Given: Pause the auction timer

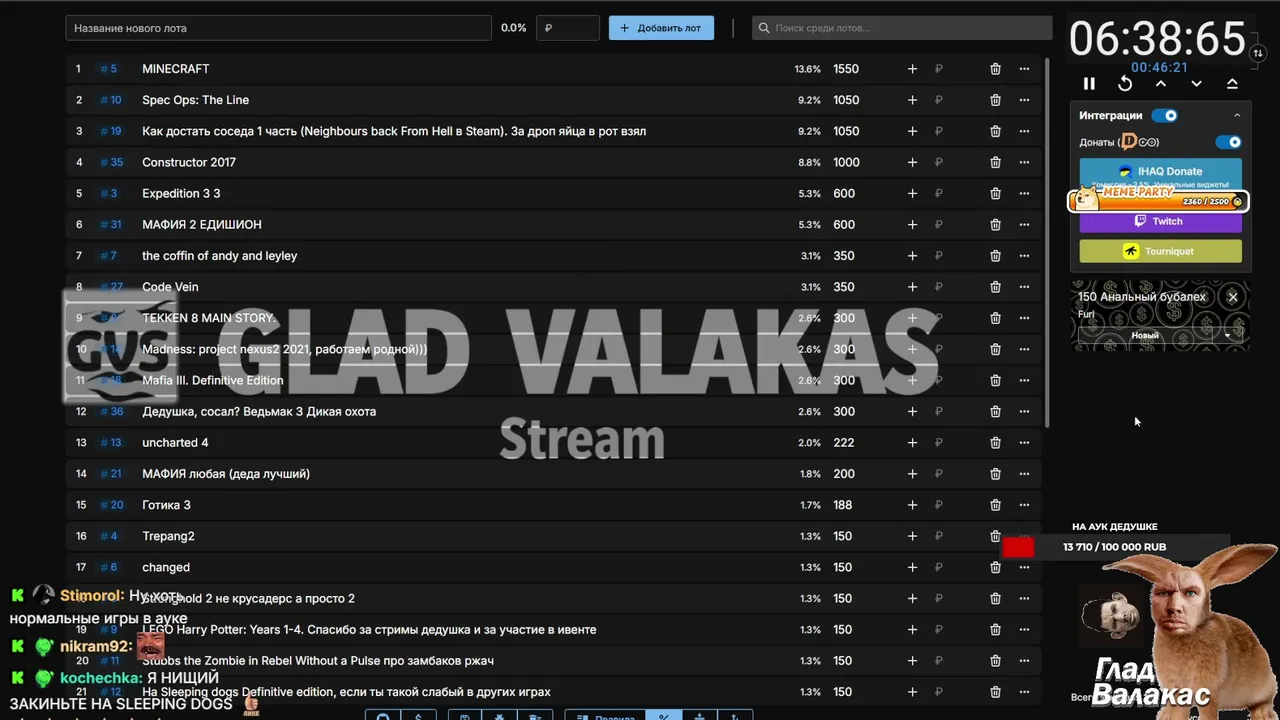Looking at the screenshot, I should point(1089,84).
